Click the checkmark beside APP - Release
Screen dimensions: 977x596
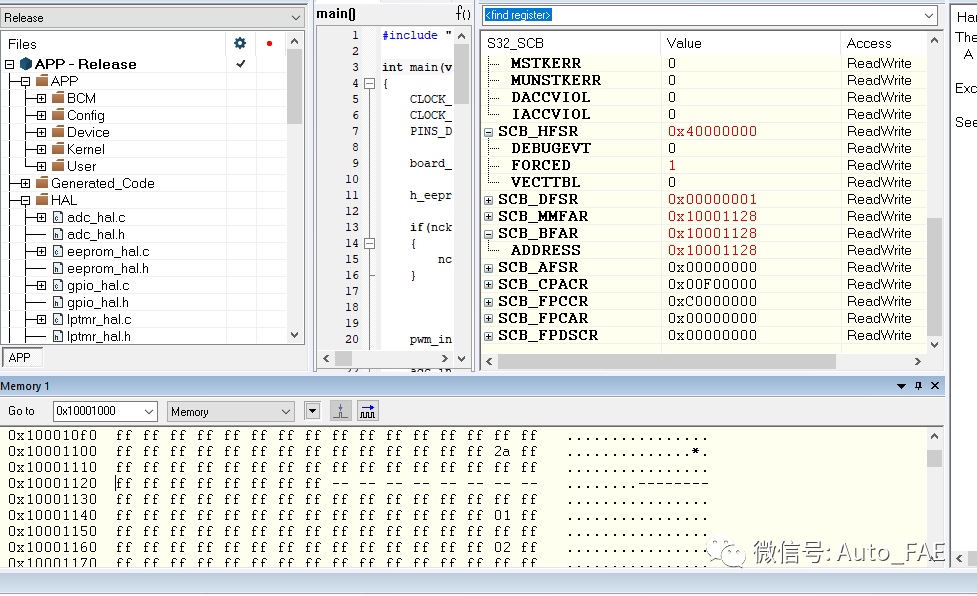[240, 64]
